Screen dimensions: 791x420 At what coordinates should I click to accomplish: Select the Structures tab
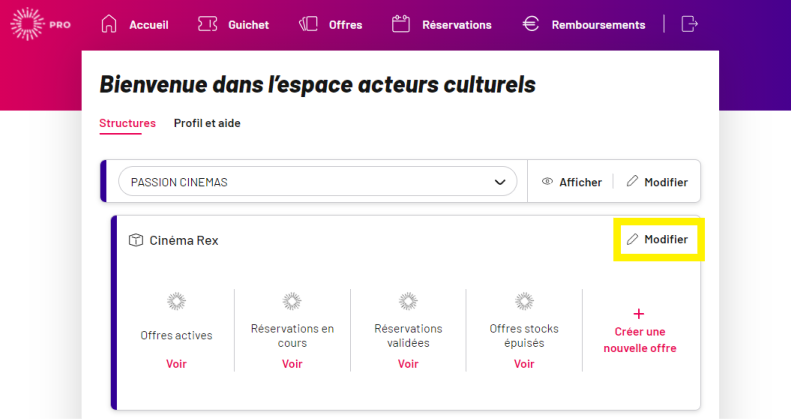click(x=127, y=123)
